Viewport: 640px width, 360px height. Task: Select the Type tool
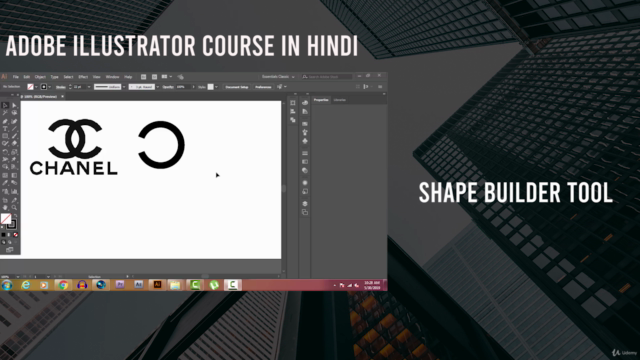(x=5, y=129)
